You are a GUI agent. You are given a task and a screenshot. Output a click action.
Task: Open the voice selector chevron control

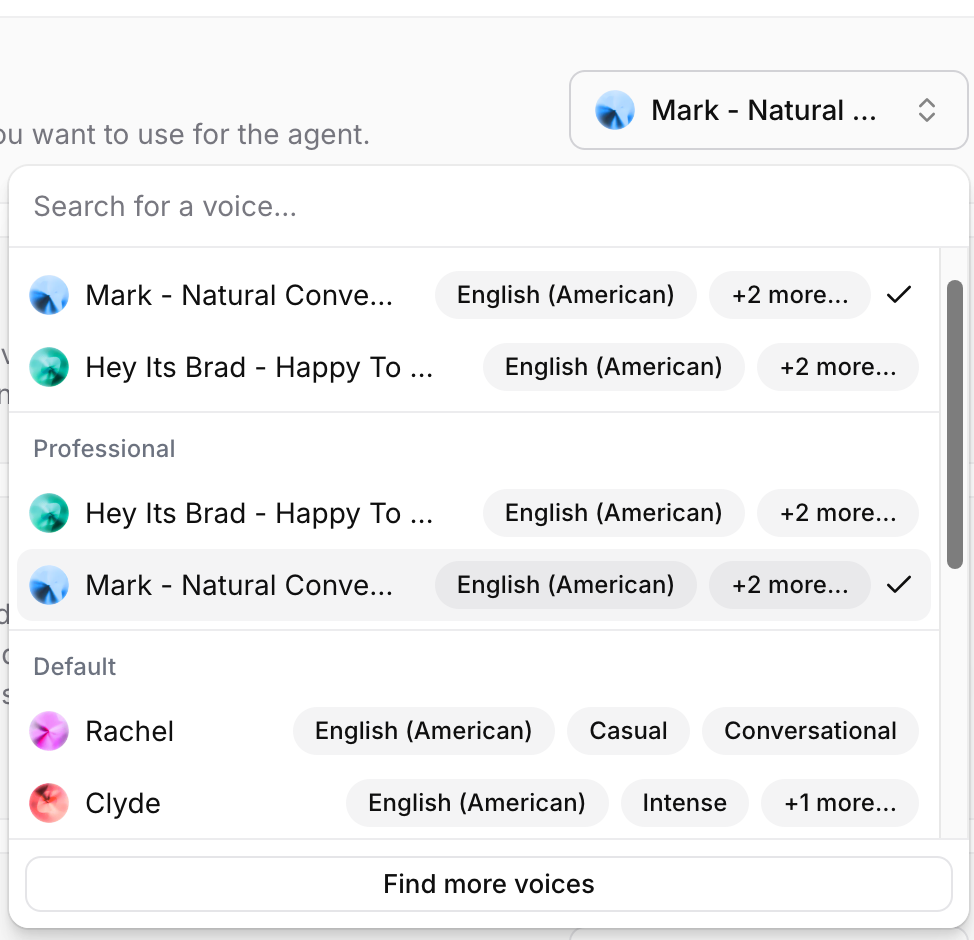click(x=927, y=110)
